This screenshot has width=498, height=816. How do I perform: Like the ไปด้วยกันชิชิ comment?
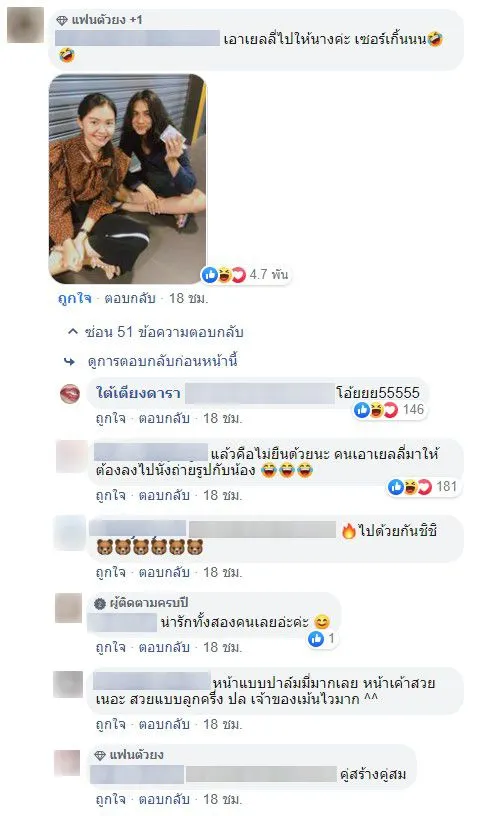click(x=111, y=572)
